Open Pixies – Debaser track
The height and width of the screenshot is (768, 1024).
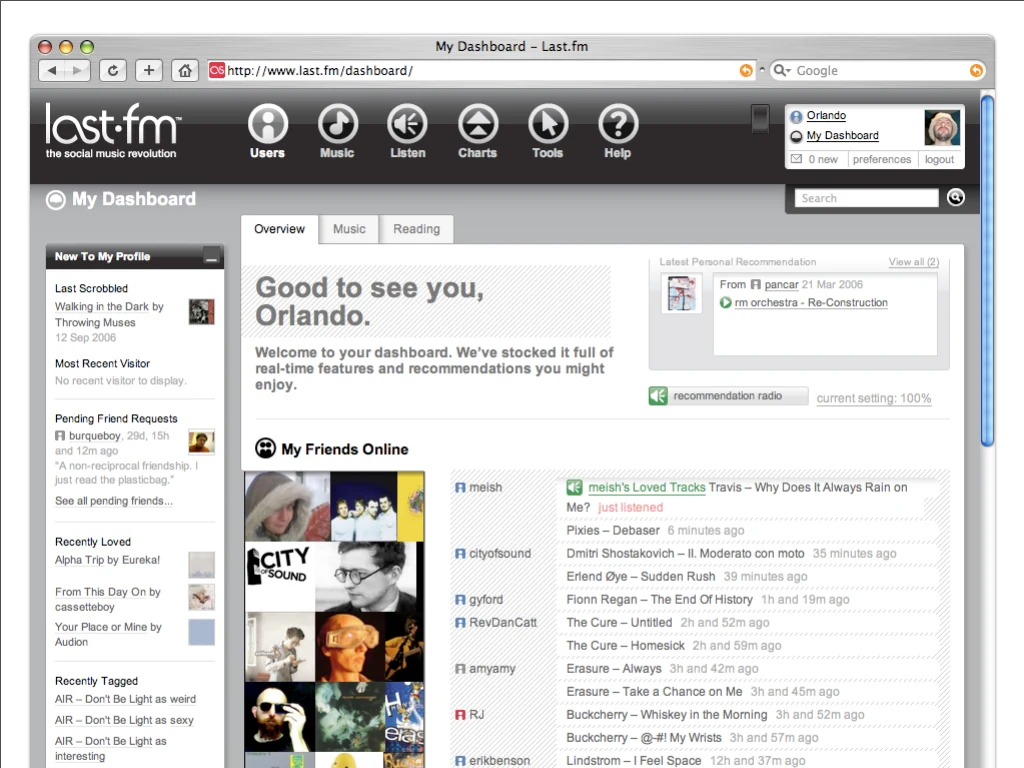(613, 530)
